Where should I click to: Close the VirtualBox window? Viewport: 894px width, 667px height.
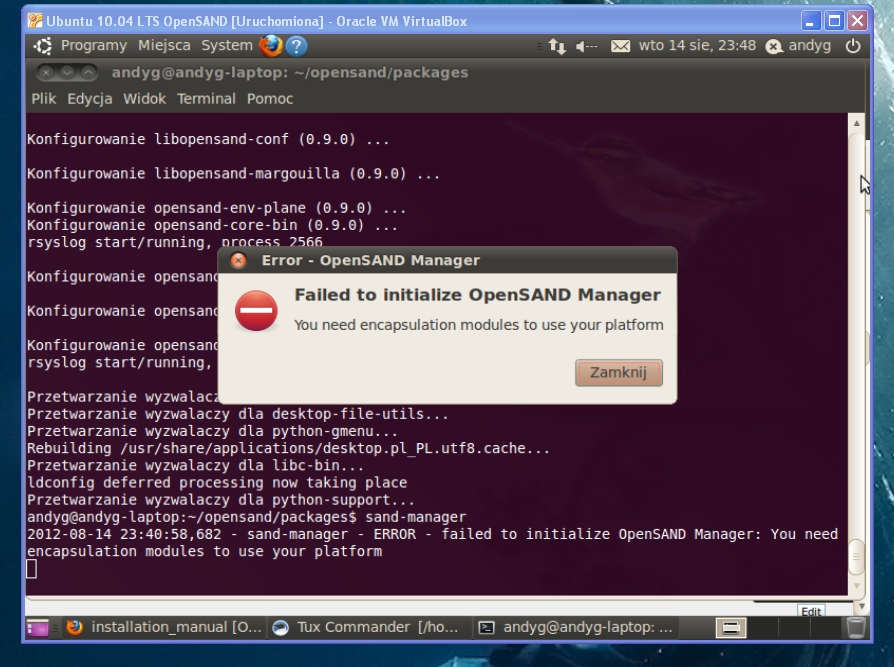point(858,21)
